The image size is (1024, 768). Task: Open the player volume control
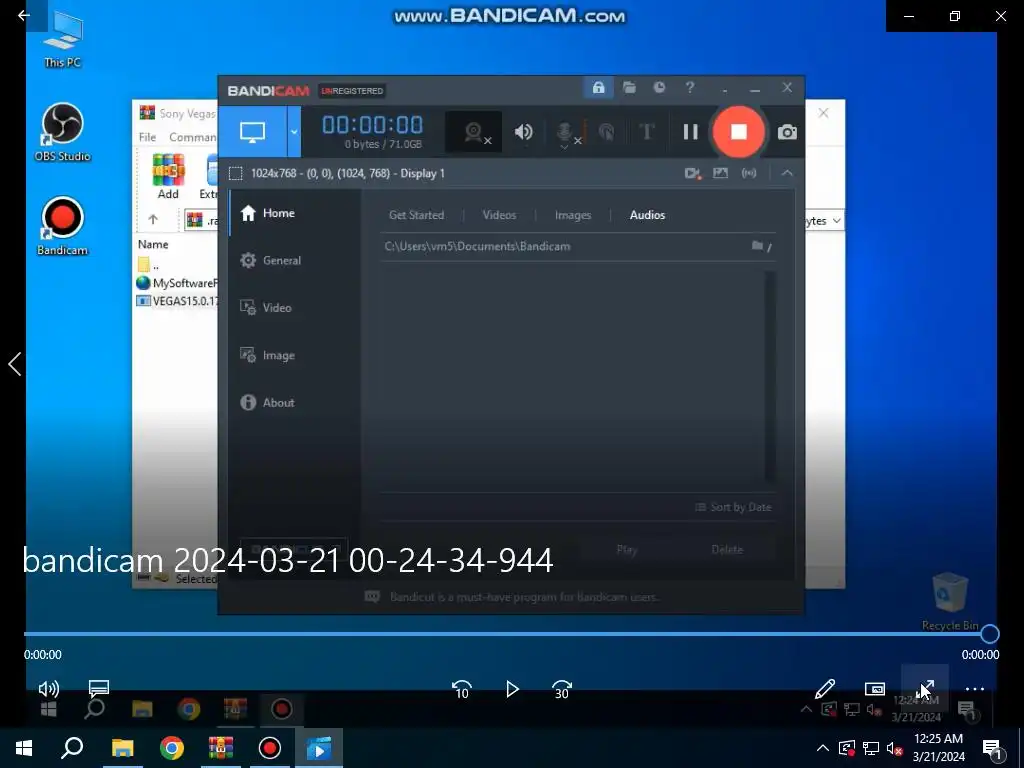[x=49, y=688]
